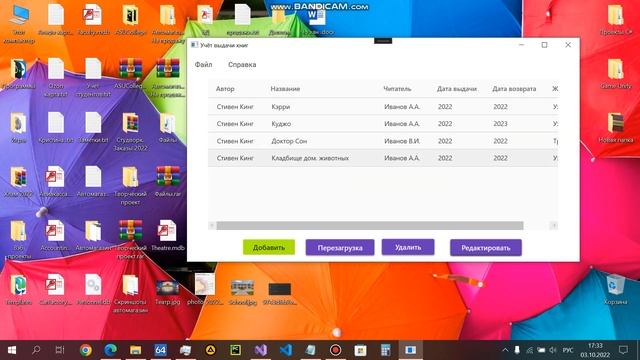640x360 pixels.
Task: Click the 2023 return date cell
Action: coord(500,124)
